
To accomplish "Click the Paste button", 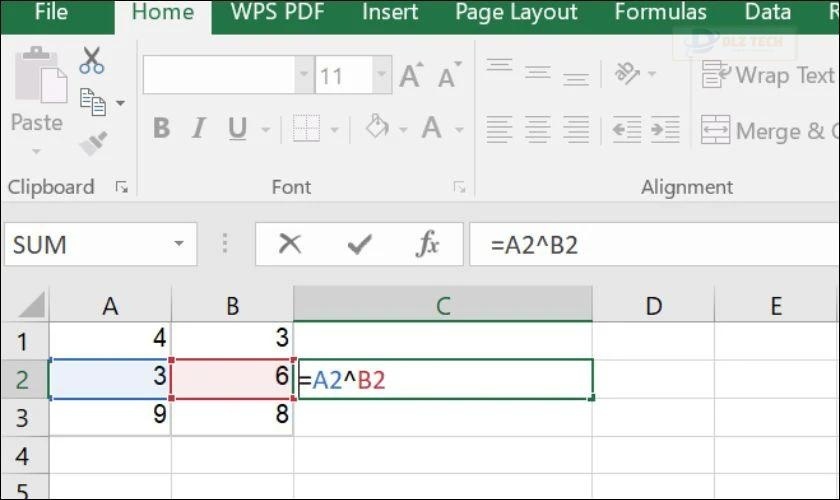I will tap(36, 95).
